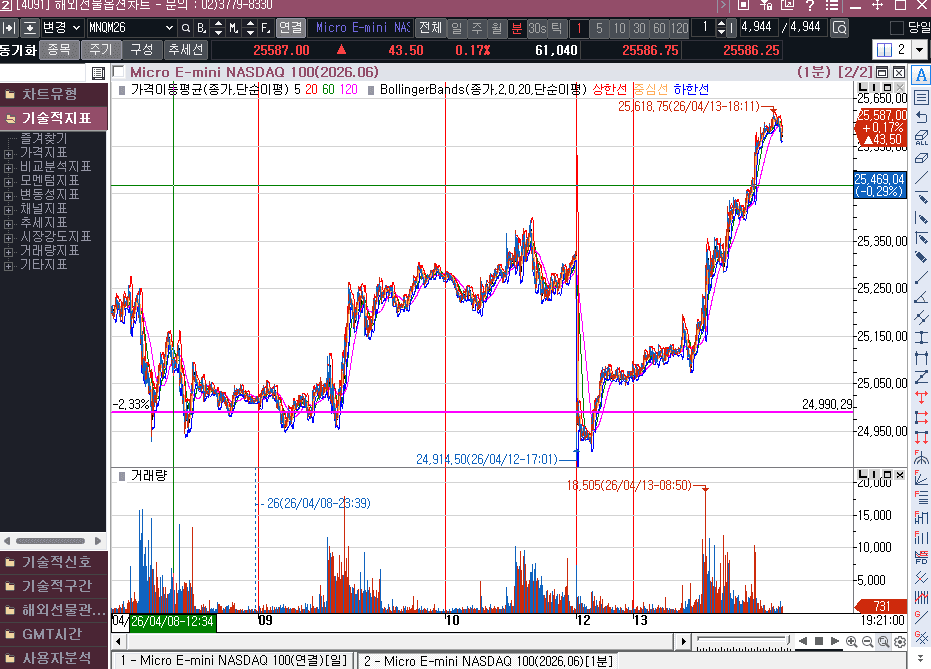Open chart settings gear at bottom right

[x=901, y=641]
